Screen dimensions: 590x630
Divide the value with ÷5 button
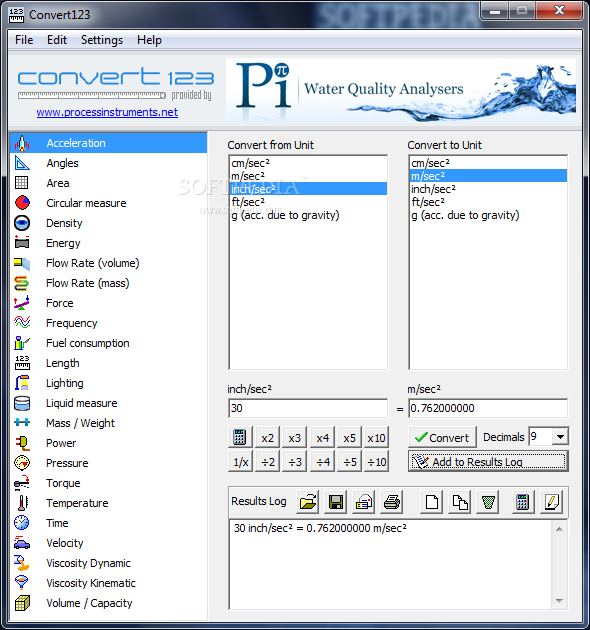(350, 462)
